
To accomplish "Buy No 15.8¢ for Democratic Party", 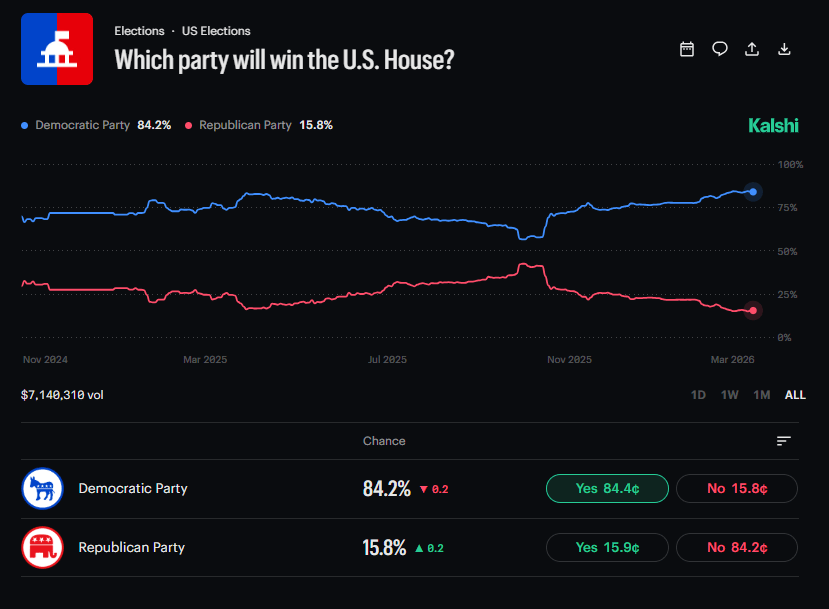I will point(736,488).
